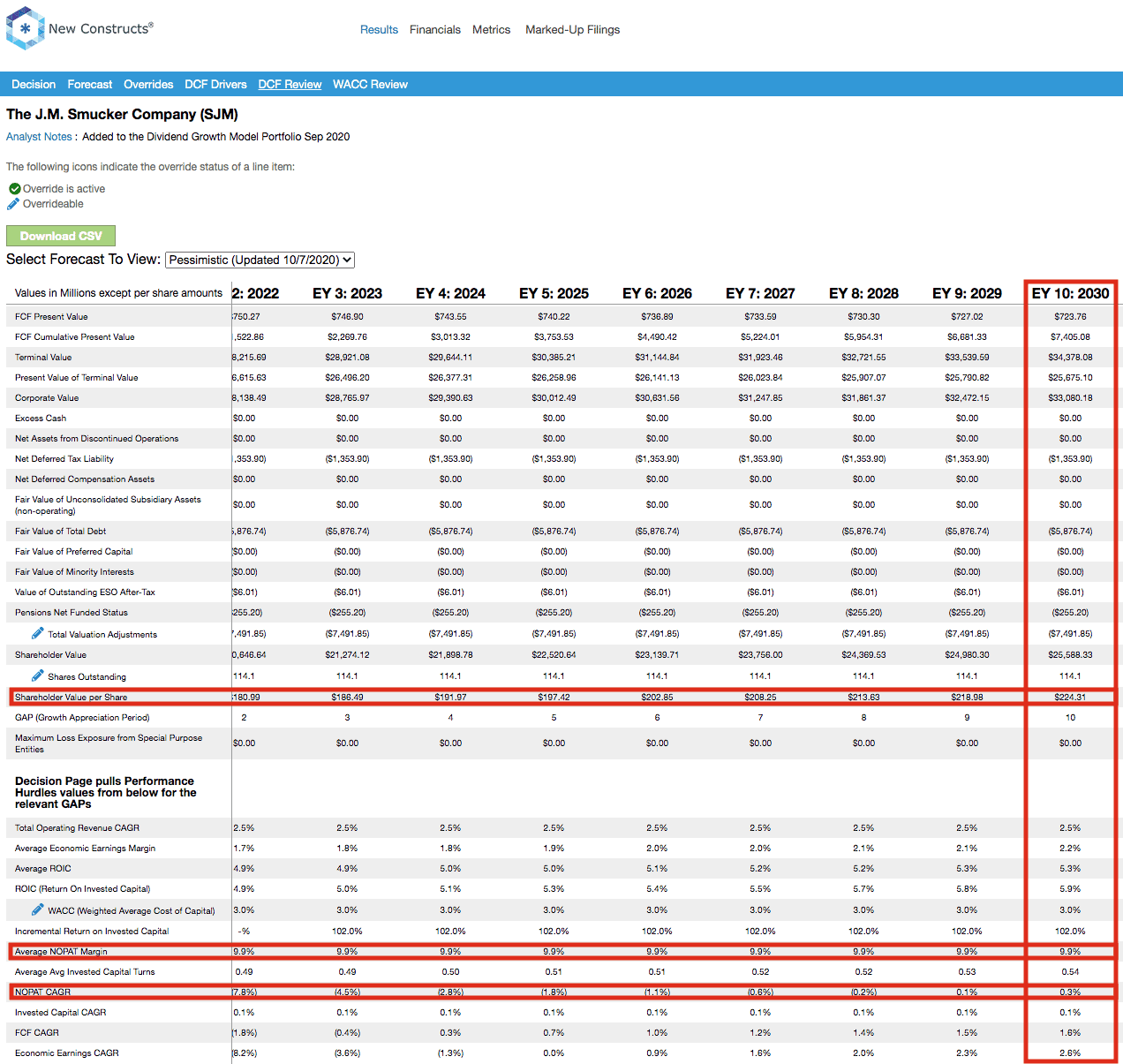Click the 'EY 7: 2027' column header
The image size is (1123, 1064).
(x=760, y=293)
